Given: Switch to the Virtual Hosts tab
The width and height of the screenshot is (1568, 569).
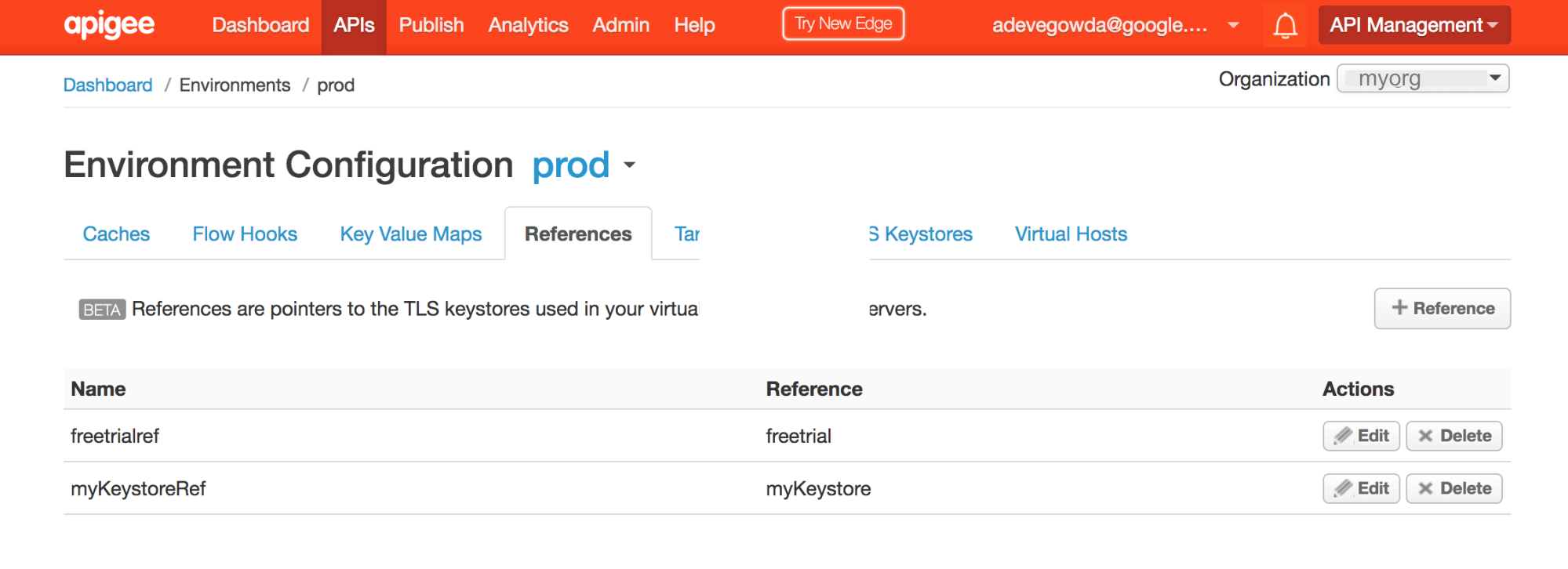Looking at the screenshot, I should pyautogui.click(x=1071, y=234).
